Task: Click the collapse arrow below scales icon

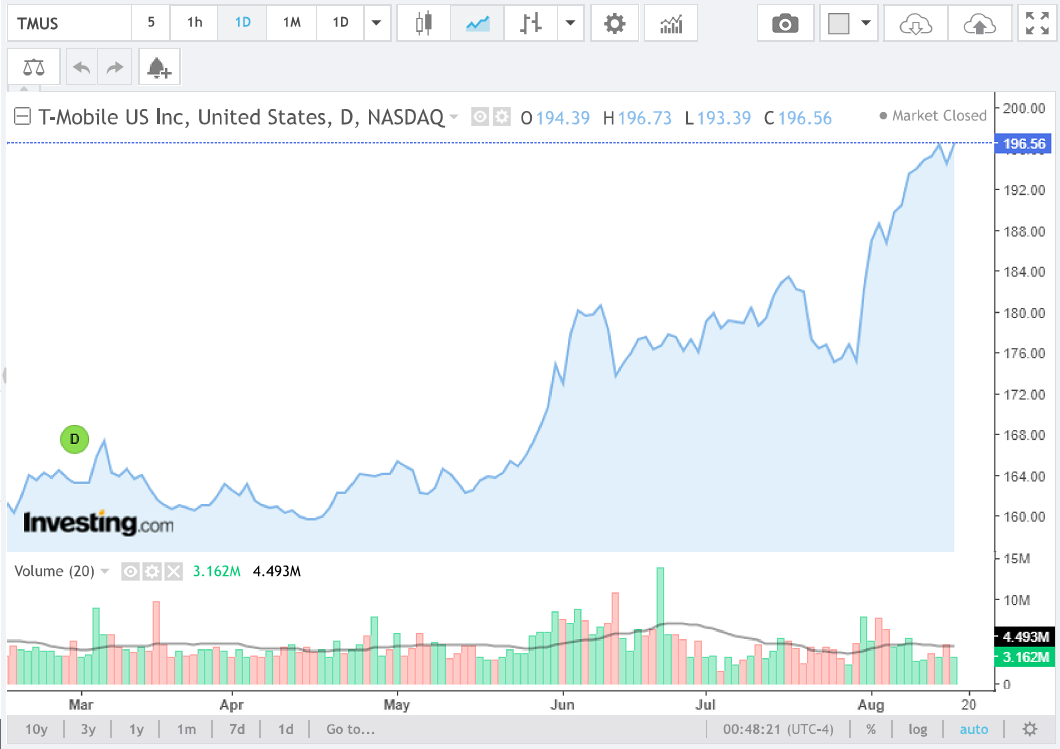Action: (x=24, y=89)
